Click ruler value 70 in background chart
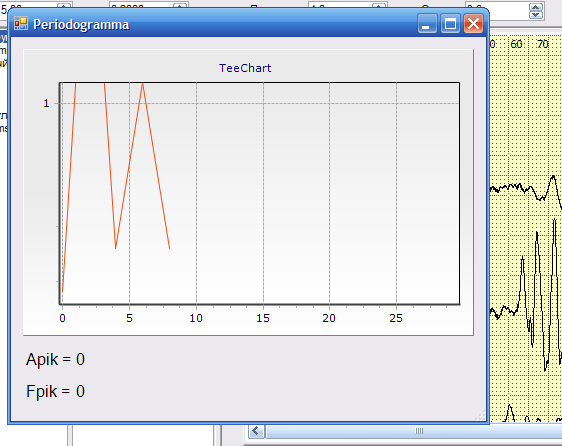Screen dimensions: 562x446 (x=543, y=44)
